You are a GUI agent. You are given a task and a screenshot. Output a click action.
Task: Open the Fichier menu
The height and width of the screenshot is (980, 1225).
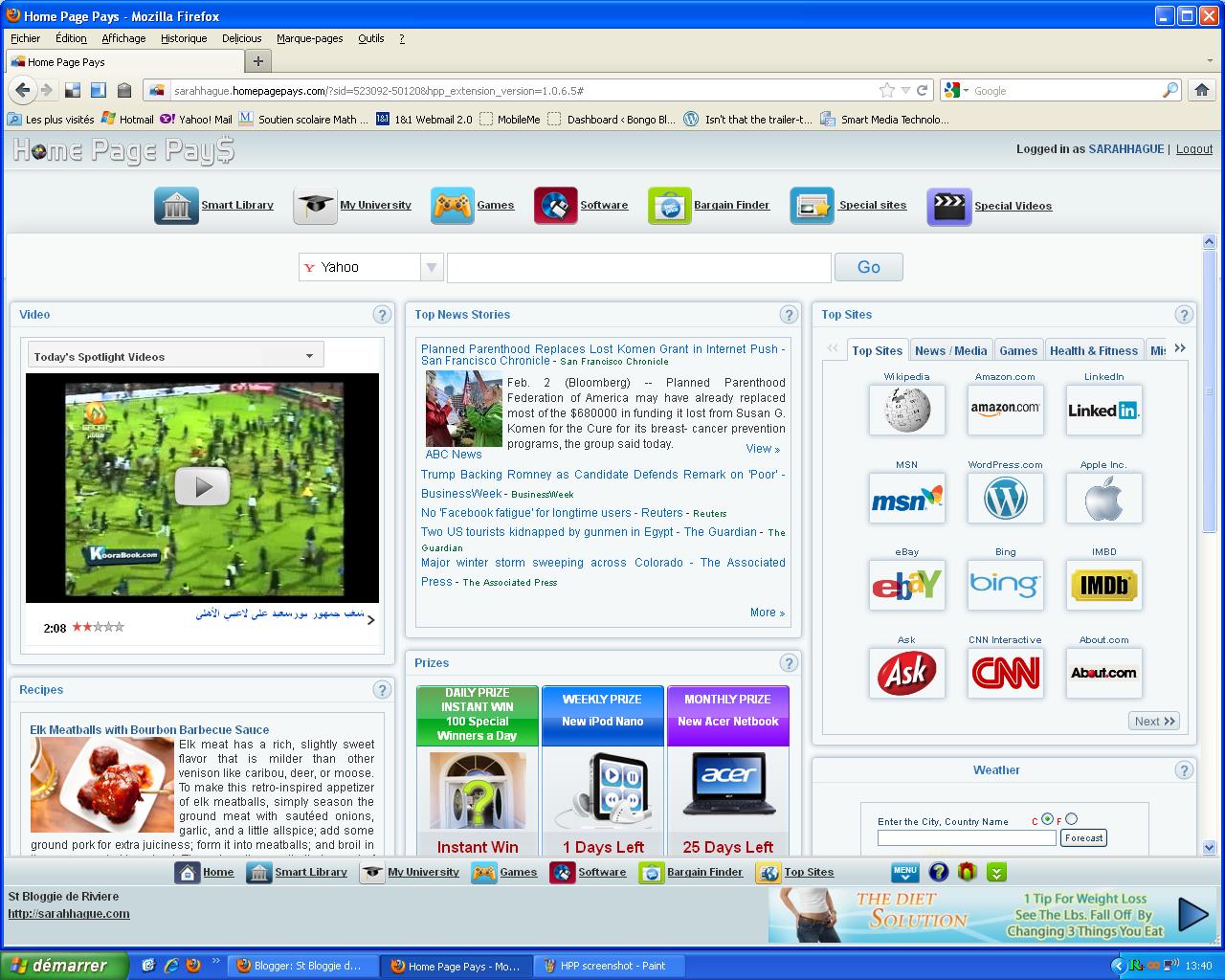(26, 38)
